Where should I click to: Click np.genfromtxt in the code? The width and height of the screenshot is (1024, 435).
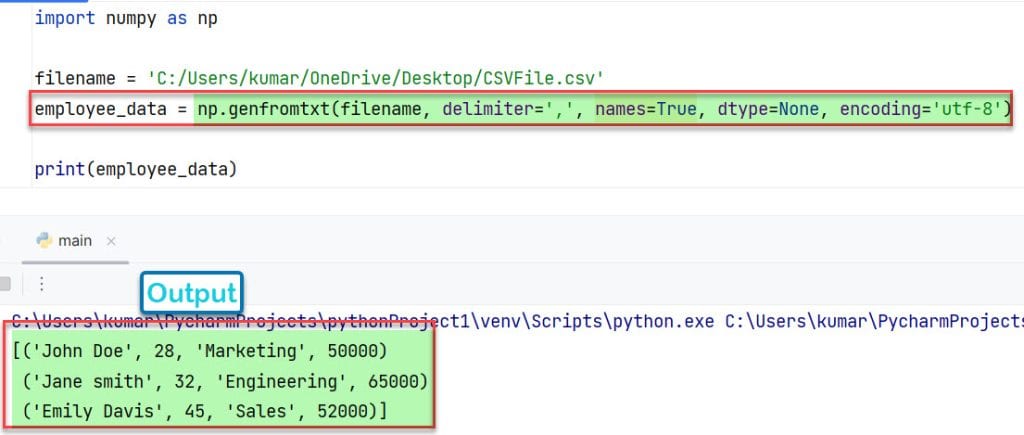[x=264, y=109]
